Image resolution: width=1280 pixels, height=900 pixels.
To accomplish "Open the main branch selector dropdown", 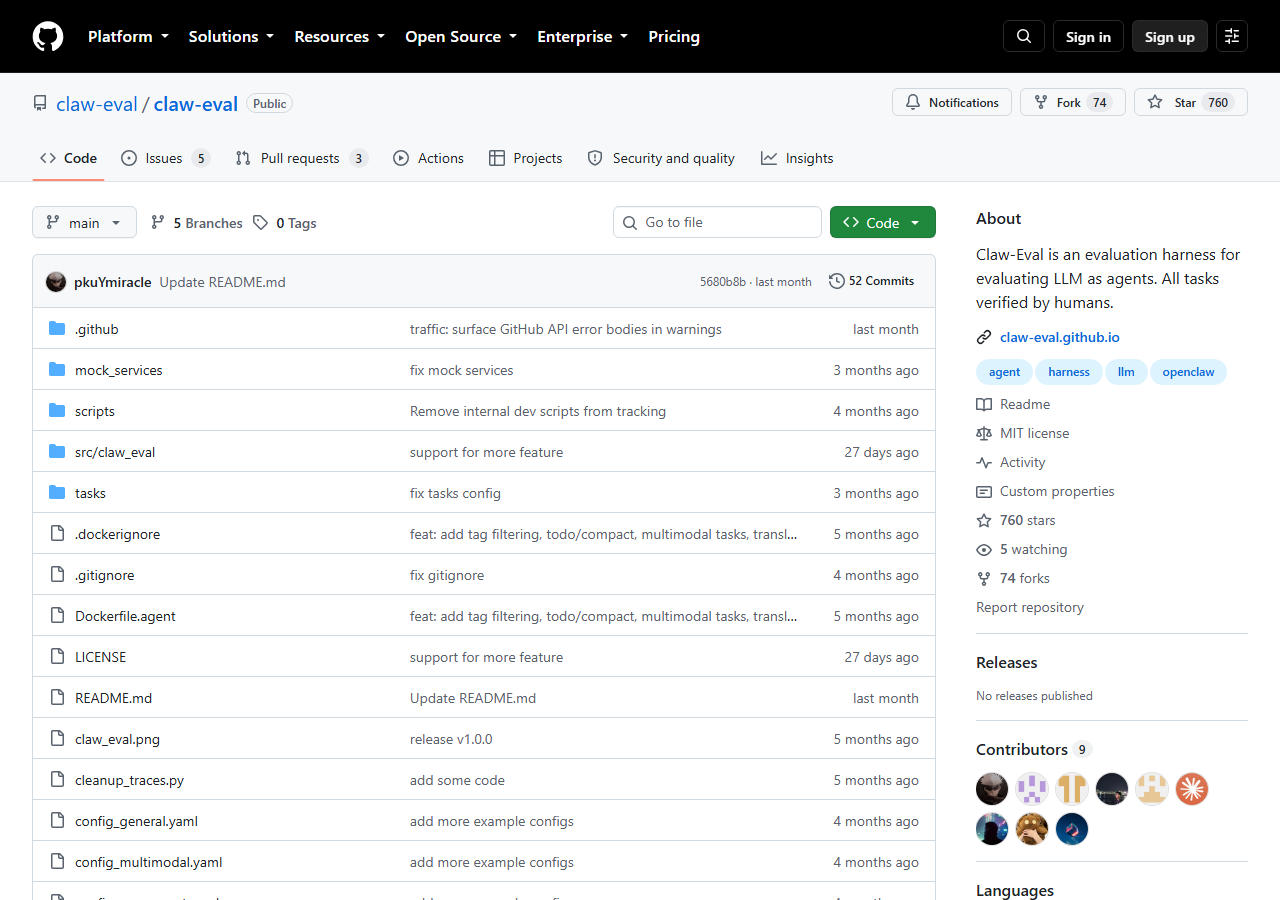I will [x=84, y=223].
